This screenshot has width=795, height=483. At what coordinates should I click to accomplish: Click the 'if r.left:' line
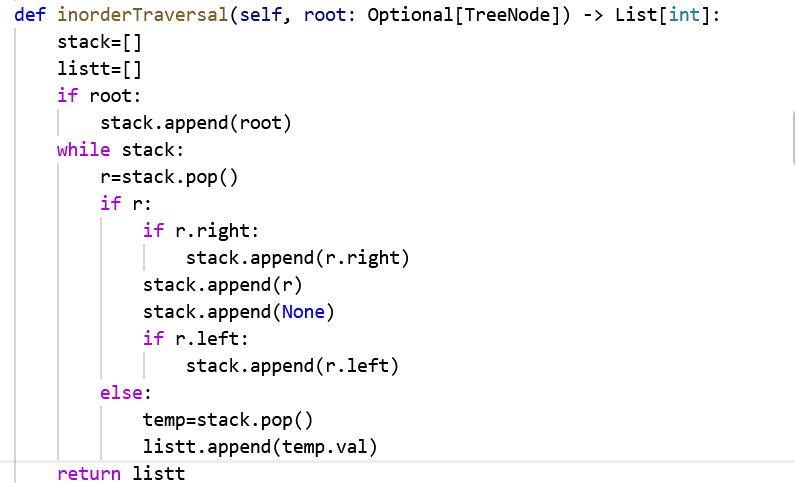coord(196,339)
